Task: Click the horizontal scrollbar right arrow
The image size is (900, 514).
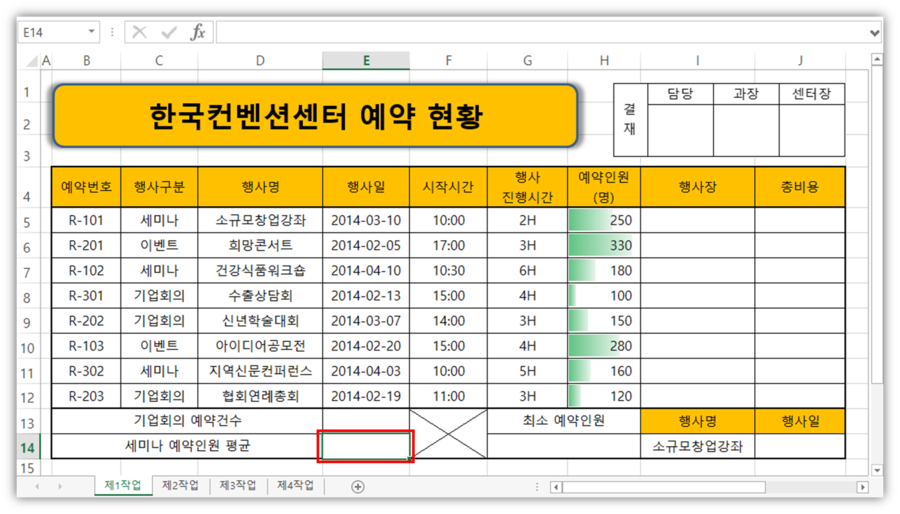Action: pyautogui.click(x=863, y=487)
